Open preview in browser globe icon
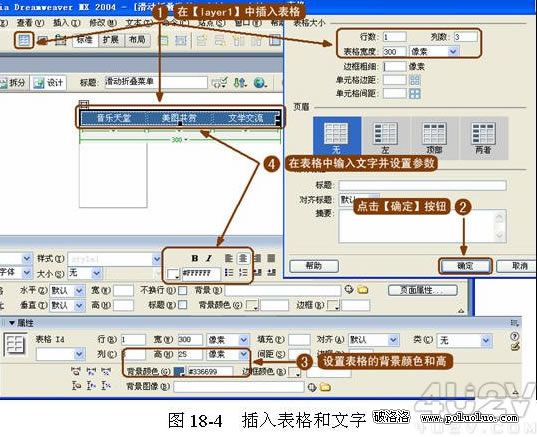Image resolution: width=537 pixels, height=437 pixels. 260,83
